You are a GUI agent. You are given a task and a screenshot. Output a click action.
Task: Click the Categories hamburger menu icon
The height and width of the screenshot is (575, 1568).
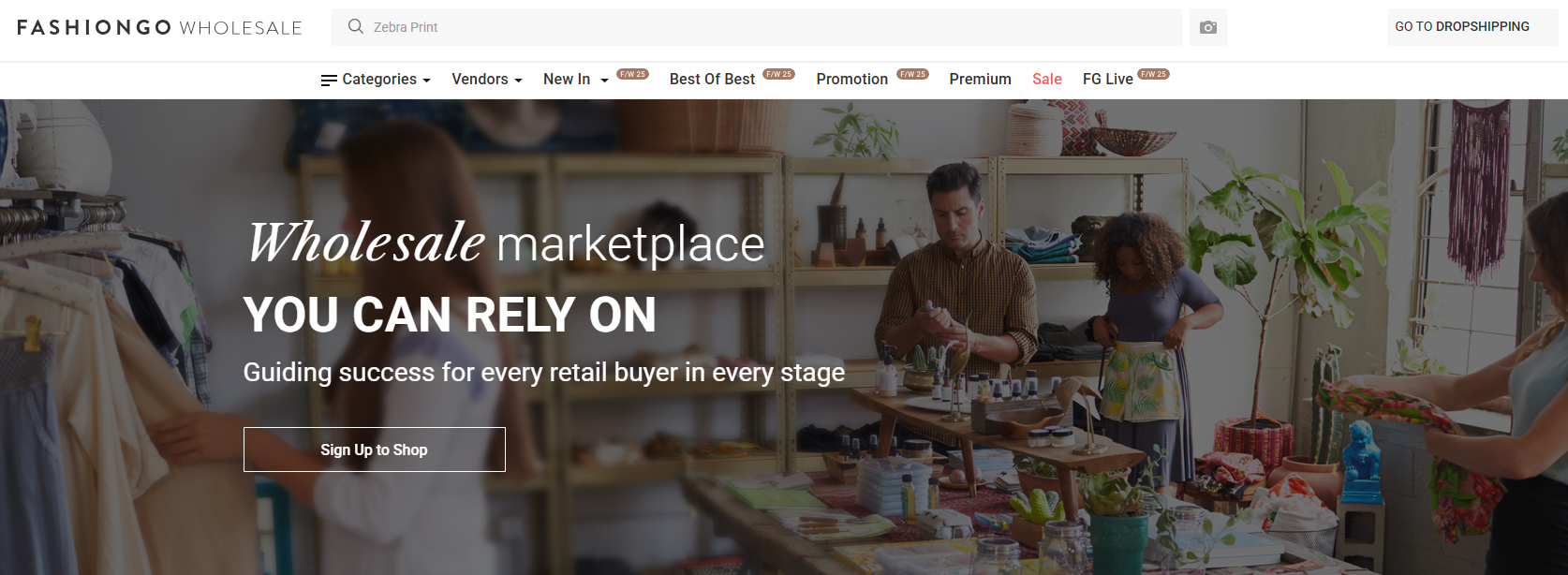click(329, 81)
